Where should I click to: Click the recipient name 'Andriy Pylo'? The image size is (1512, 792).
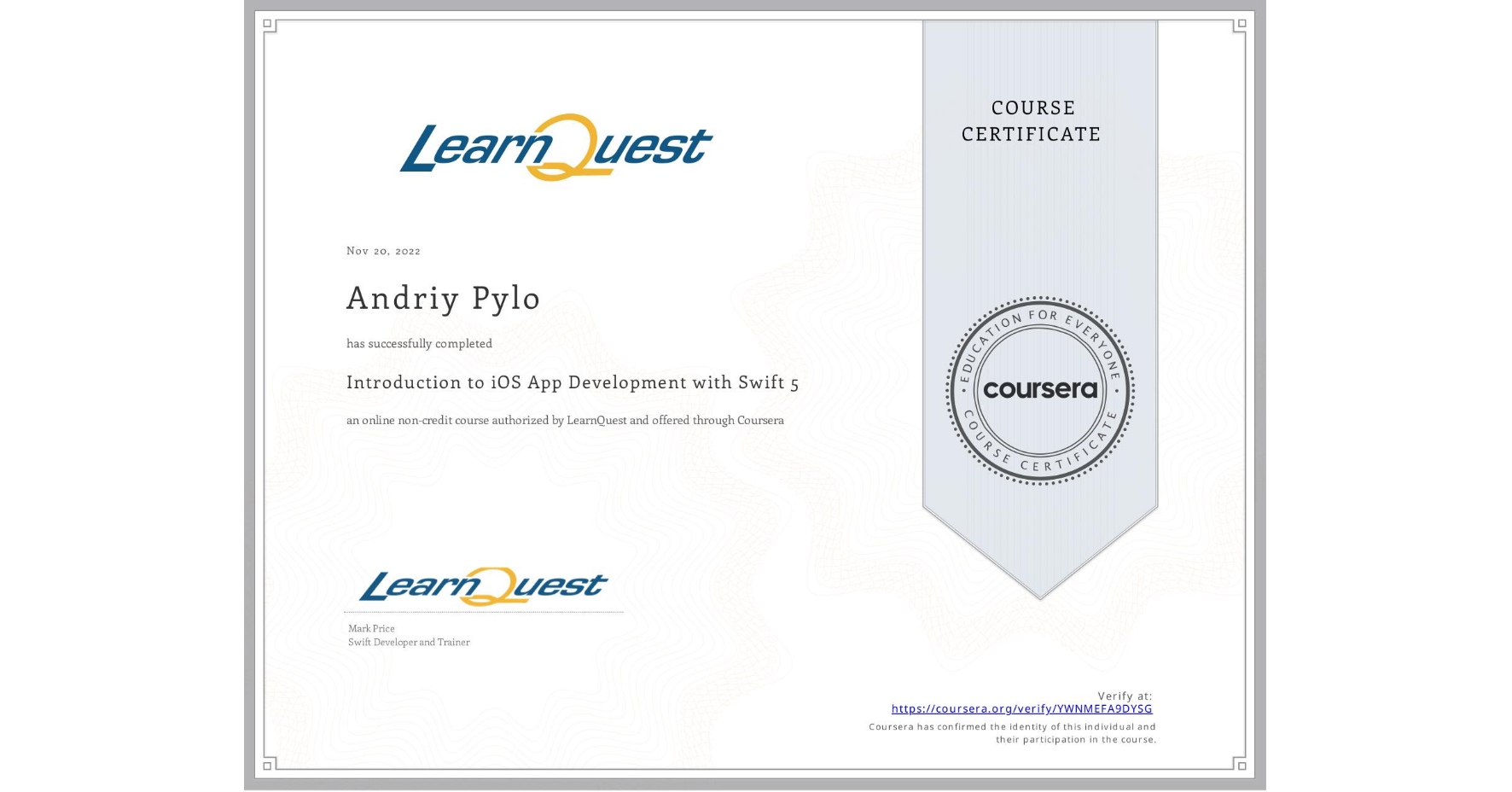tap(443, 298)
